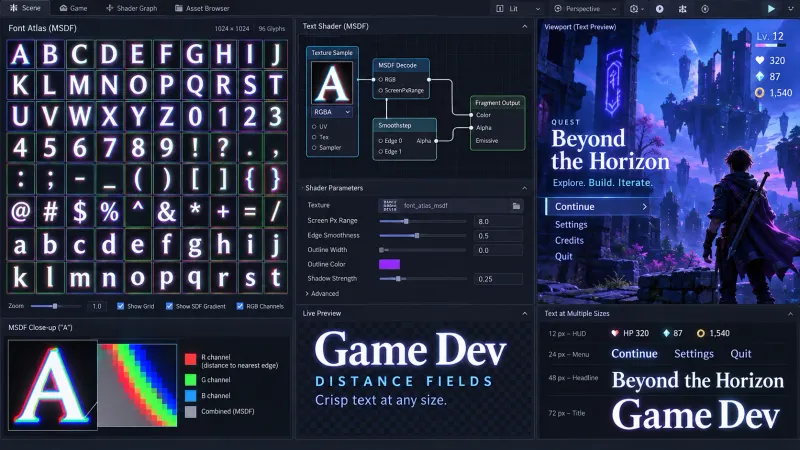The height and width of the screenshot is (450, 800).
Task: Click the Edge 0 port on Smoothstep node
Action: [381, 141]
